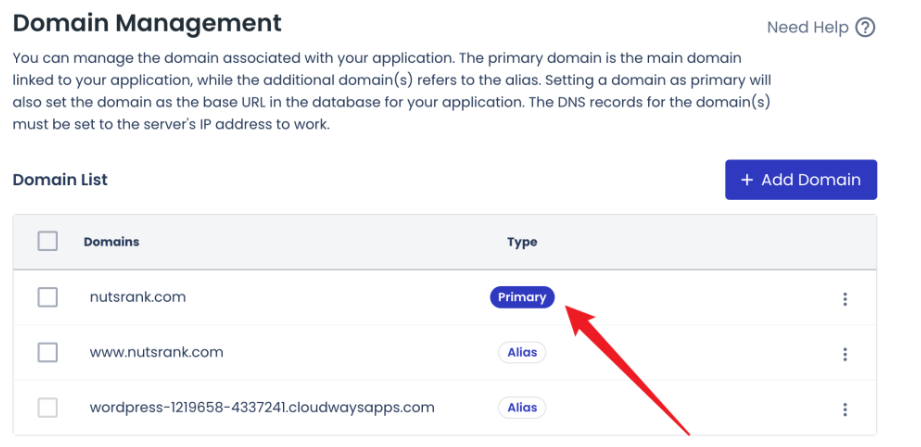Click the Domain List heading
921x447 pixels.
pos(60,180)
